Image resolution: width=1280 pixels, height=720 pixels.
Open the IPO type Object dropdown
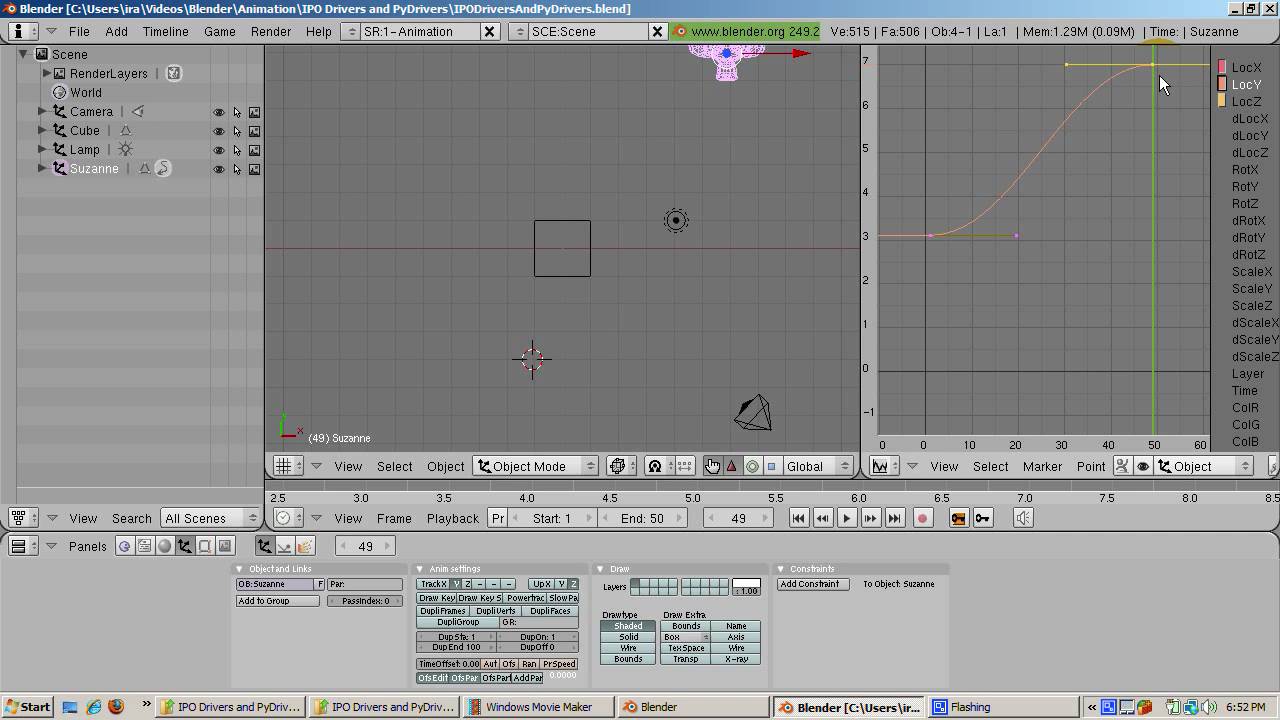(x=1204, y=466)
